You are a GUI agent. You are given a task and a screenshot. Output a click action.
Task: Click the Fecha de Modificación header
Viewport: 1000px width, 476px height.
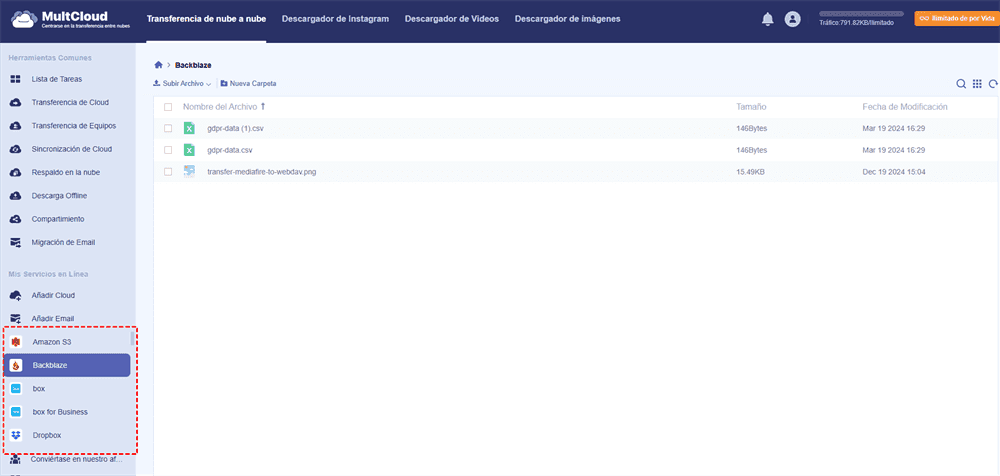[x=905, y=107]
